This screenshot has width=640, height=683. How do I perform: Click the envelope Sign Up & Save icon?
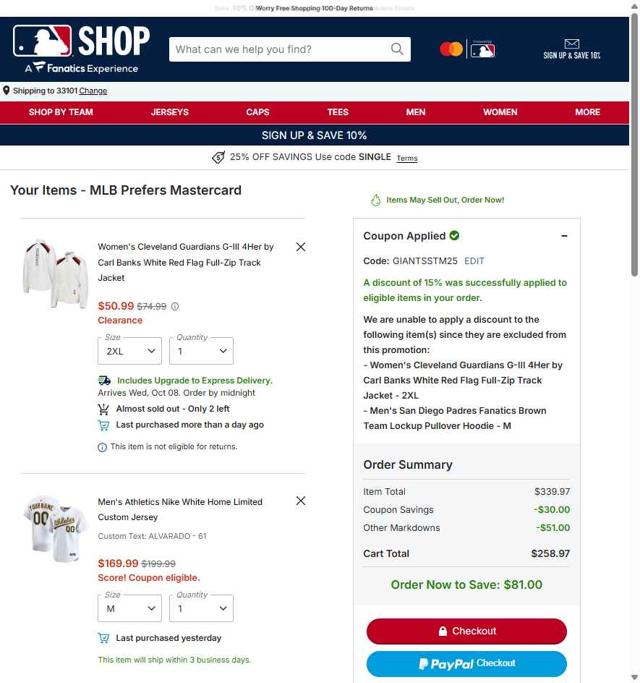(x=572, y=44)
